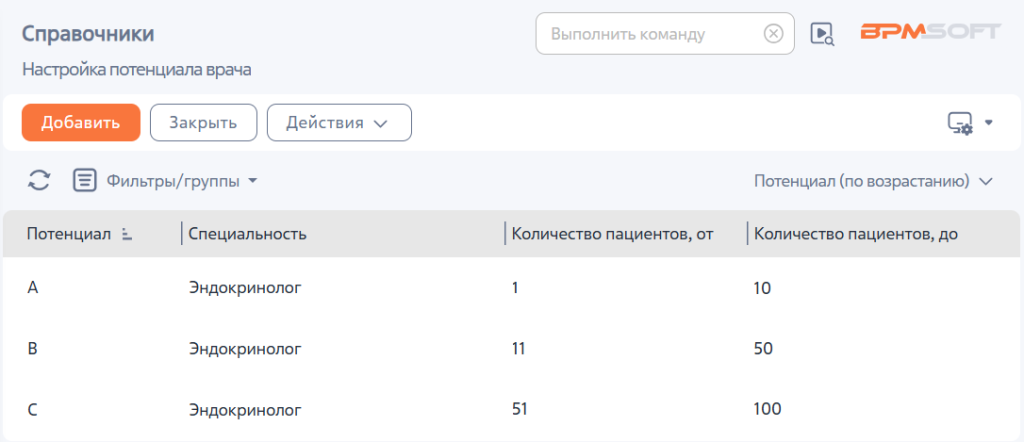Viewport: 1024px width, 442px height.
Task: Click Количество пациентов, от column header
Action: point(612,234)
